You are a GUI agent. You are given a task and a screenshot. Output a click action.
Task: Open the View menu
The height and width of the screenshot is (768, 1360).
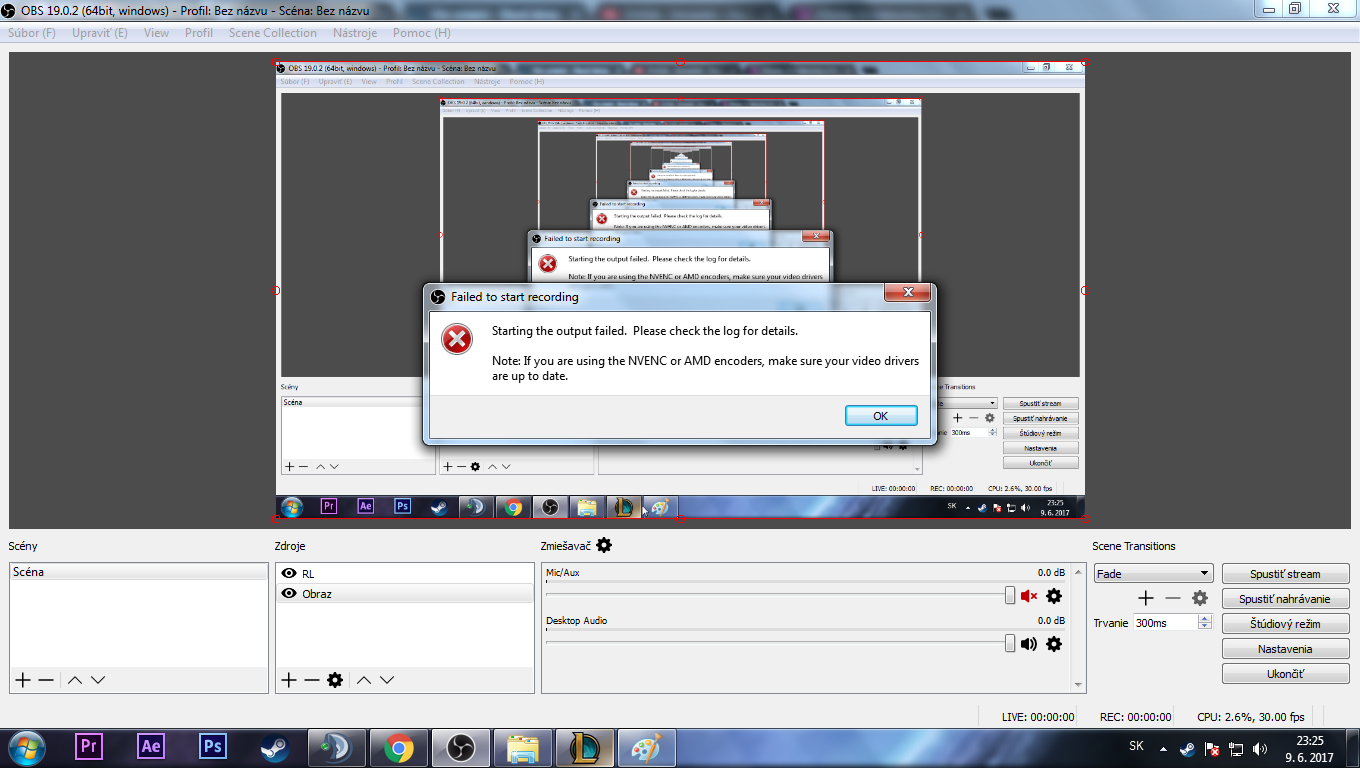[156, 33]
